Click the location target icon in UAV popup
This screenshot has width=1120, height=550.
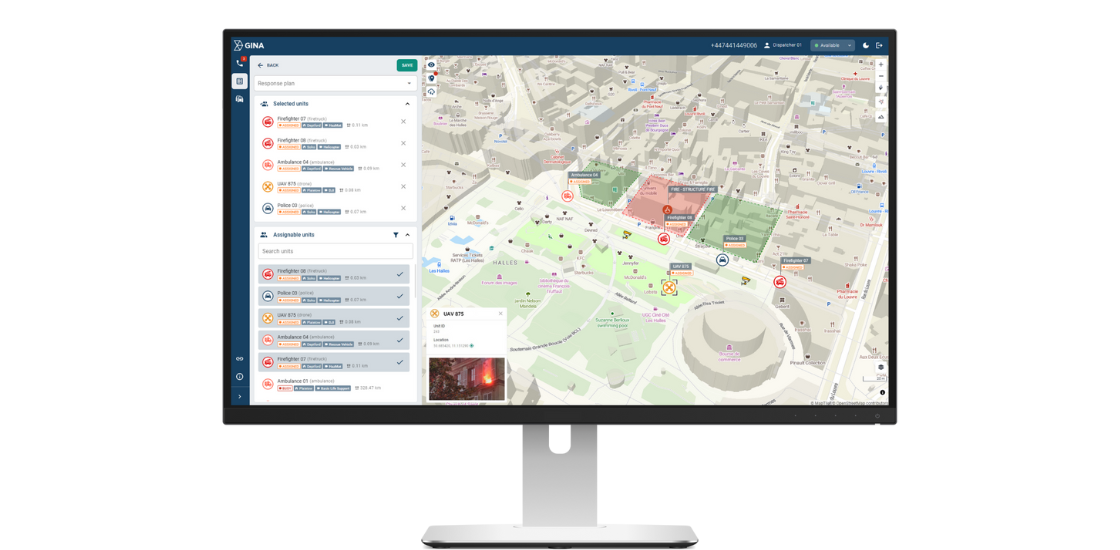click(x=471, y=346)
